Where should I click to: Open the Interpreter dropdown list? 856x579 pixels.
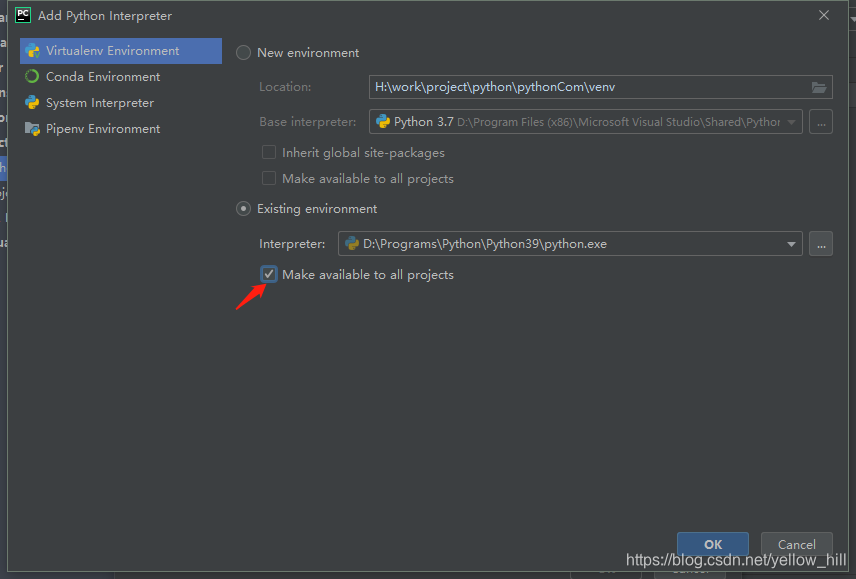pos(790,243)
